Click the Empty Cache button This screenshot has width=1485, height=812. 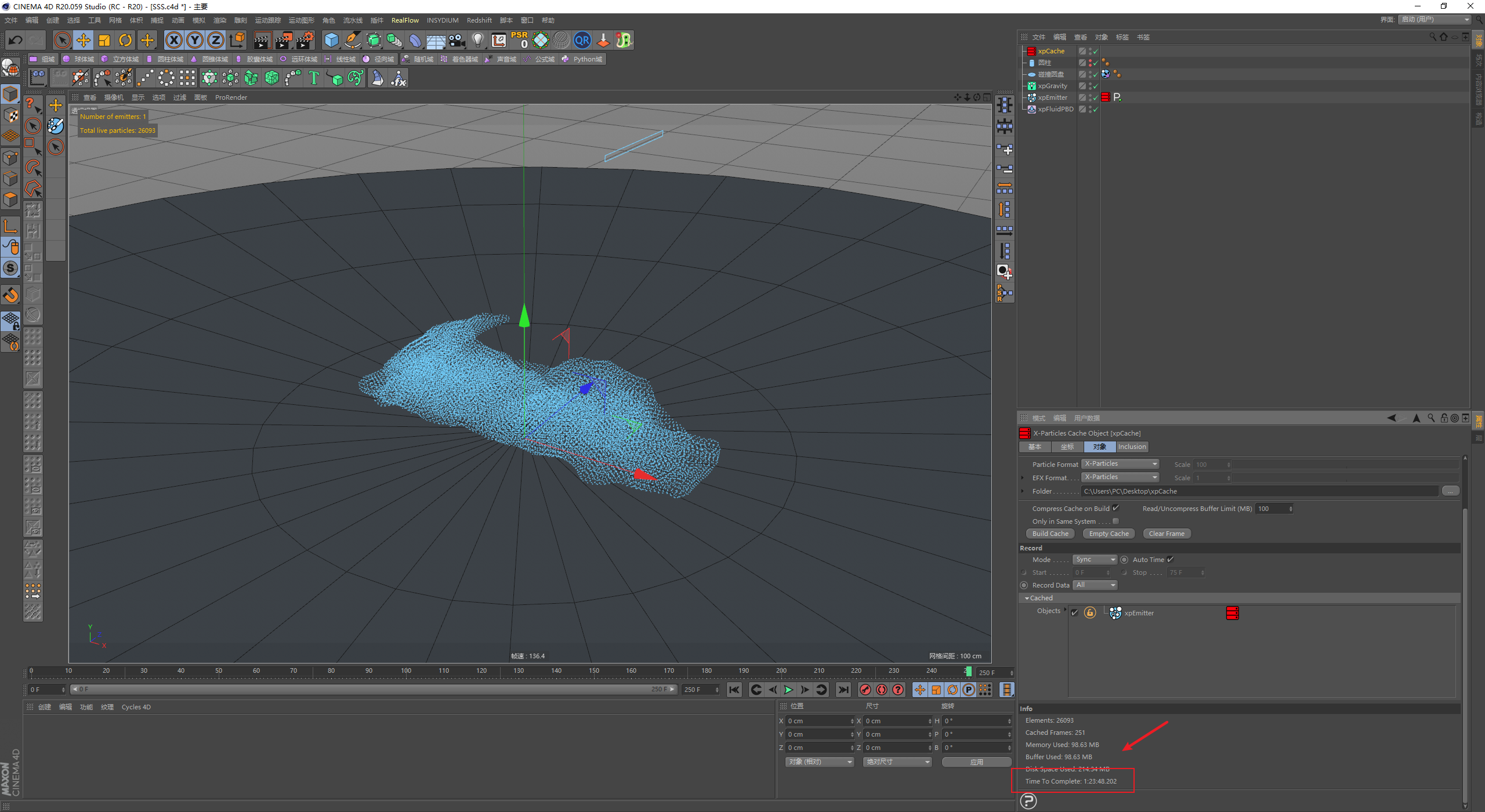click(x=1109, y=534)
